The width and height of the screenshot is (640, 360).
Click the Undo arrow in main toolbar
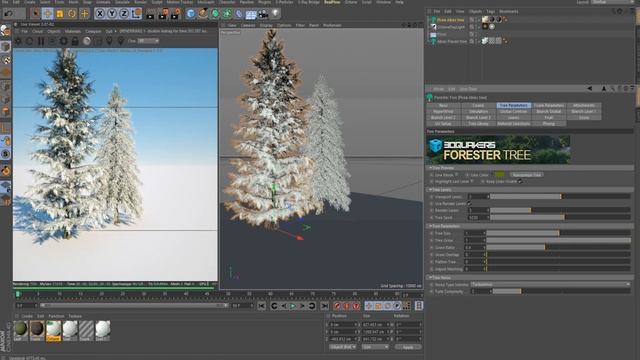pyautogui.click(x=8, y=14)
